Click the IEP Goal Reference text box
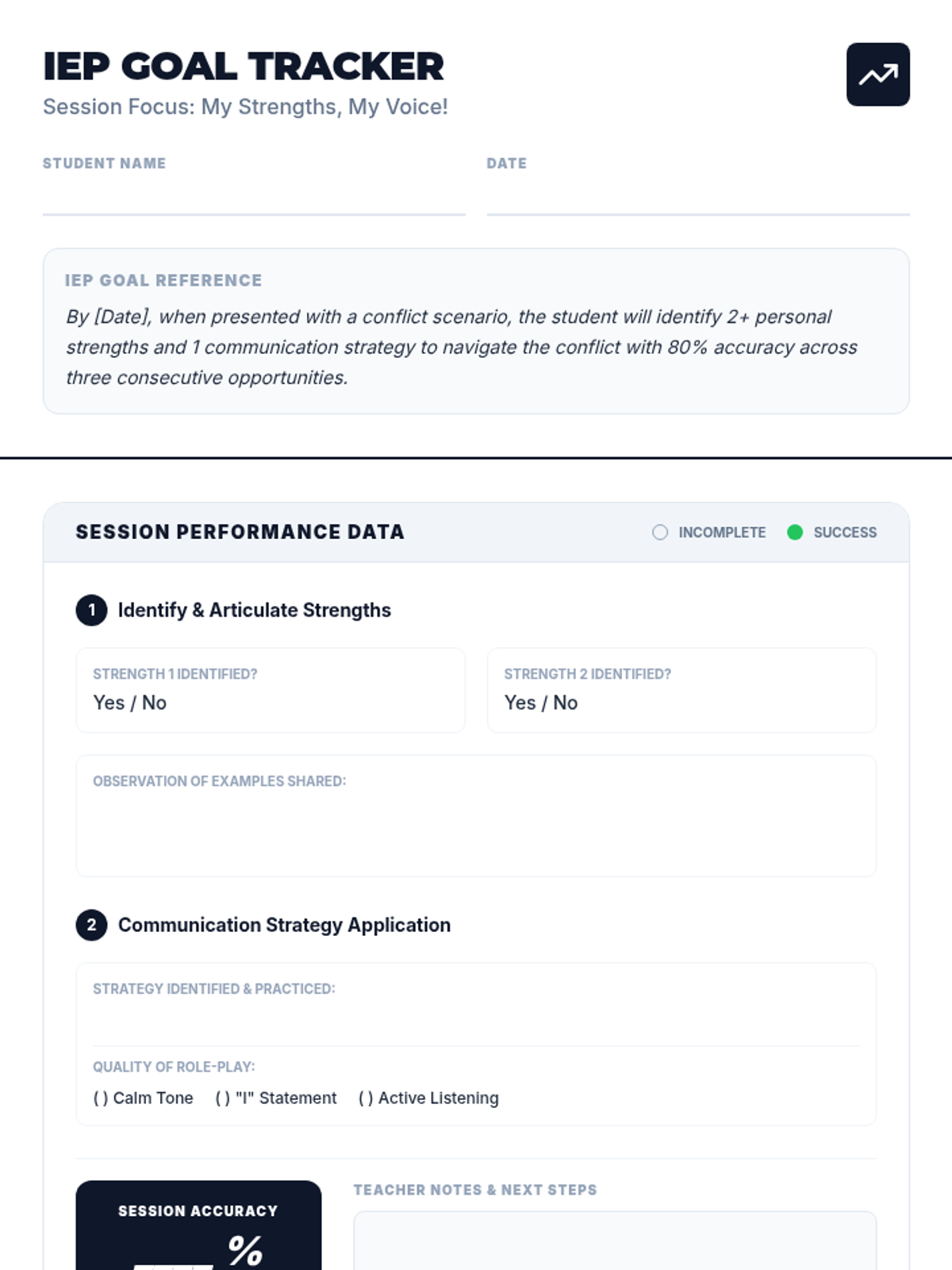The height and width of the screenshot is (1270, 952). point(476,331)
